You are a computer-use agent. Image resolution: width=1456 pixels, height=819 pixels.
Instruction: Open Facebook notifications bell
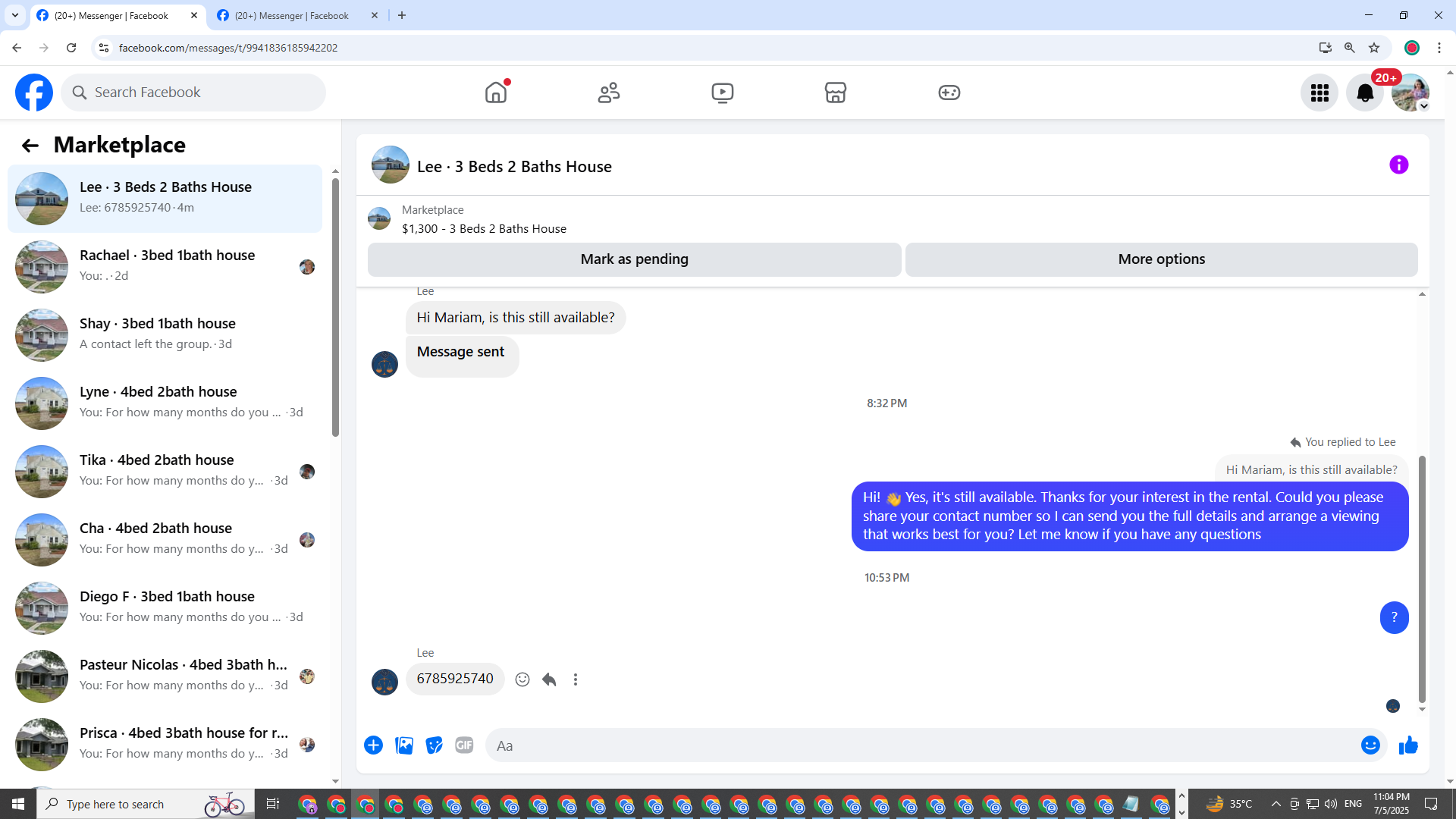[x=1364, y=93]
